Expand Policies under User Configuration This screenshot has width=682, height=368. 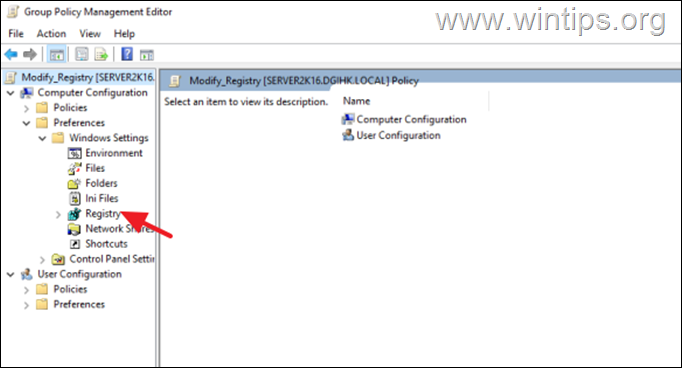click(27, 290)
